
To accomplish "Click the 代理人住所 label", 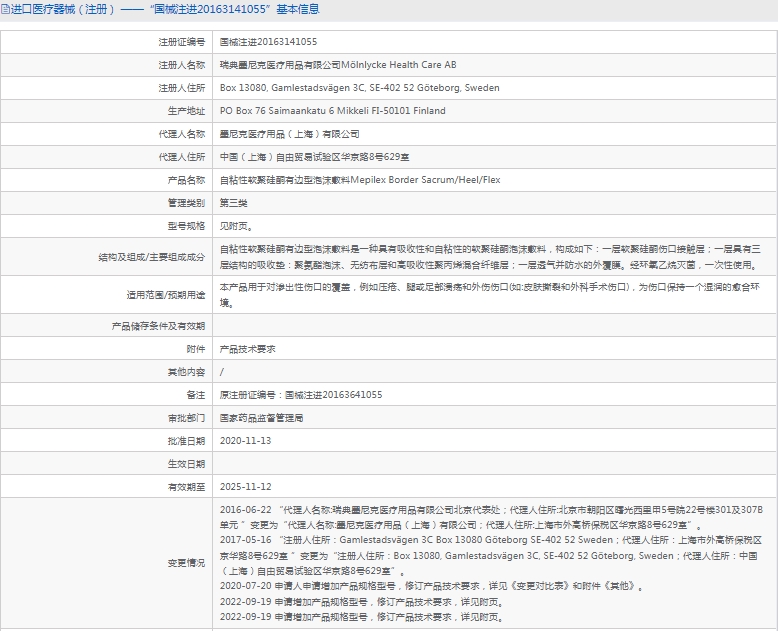I will (182, 157).
